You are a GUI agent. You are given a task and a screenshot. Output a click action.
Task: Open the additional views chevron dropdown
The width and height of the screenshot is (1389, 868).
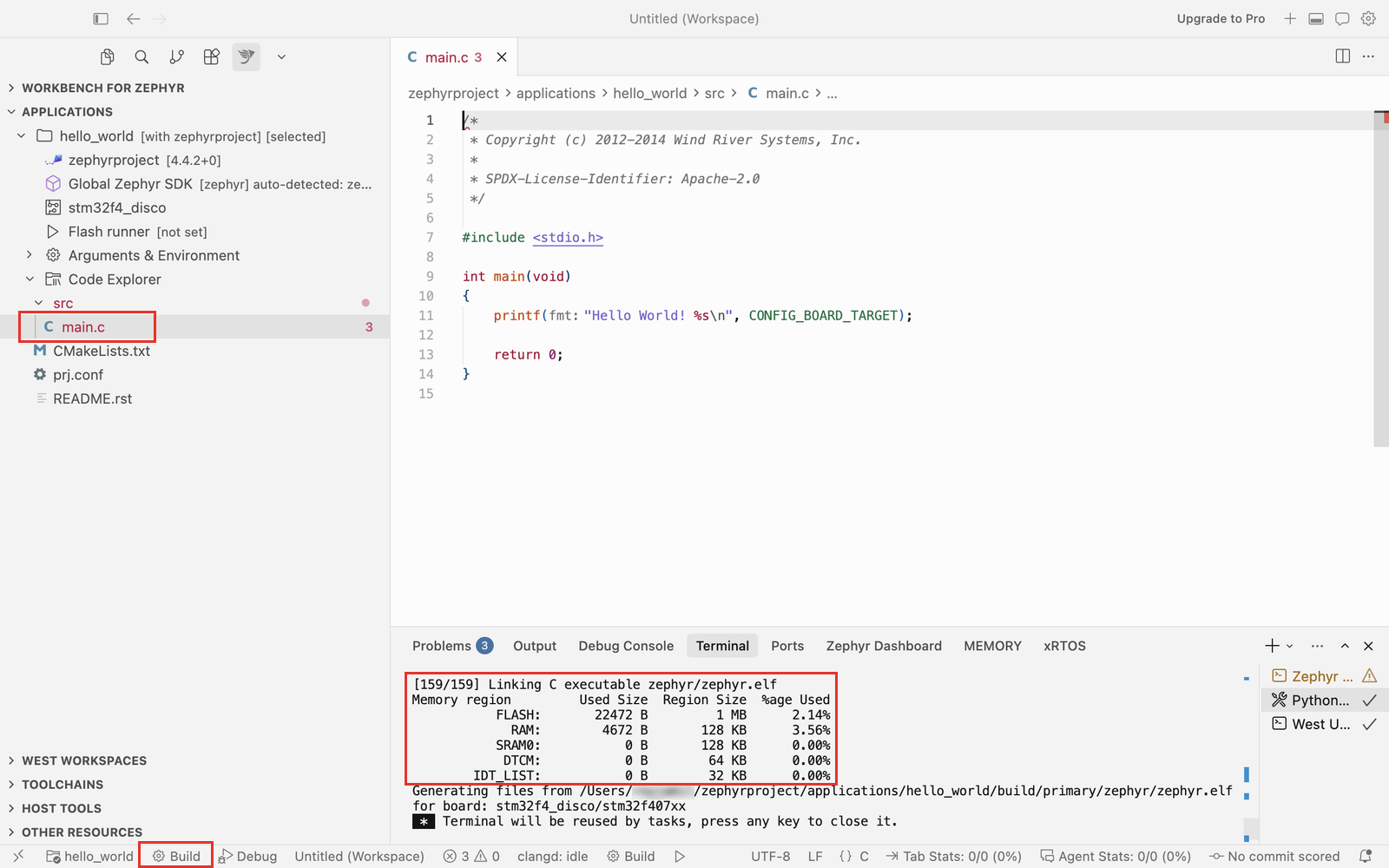point(281,57)
